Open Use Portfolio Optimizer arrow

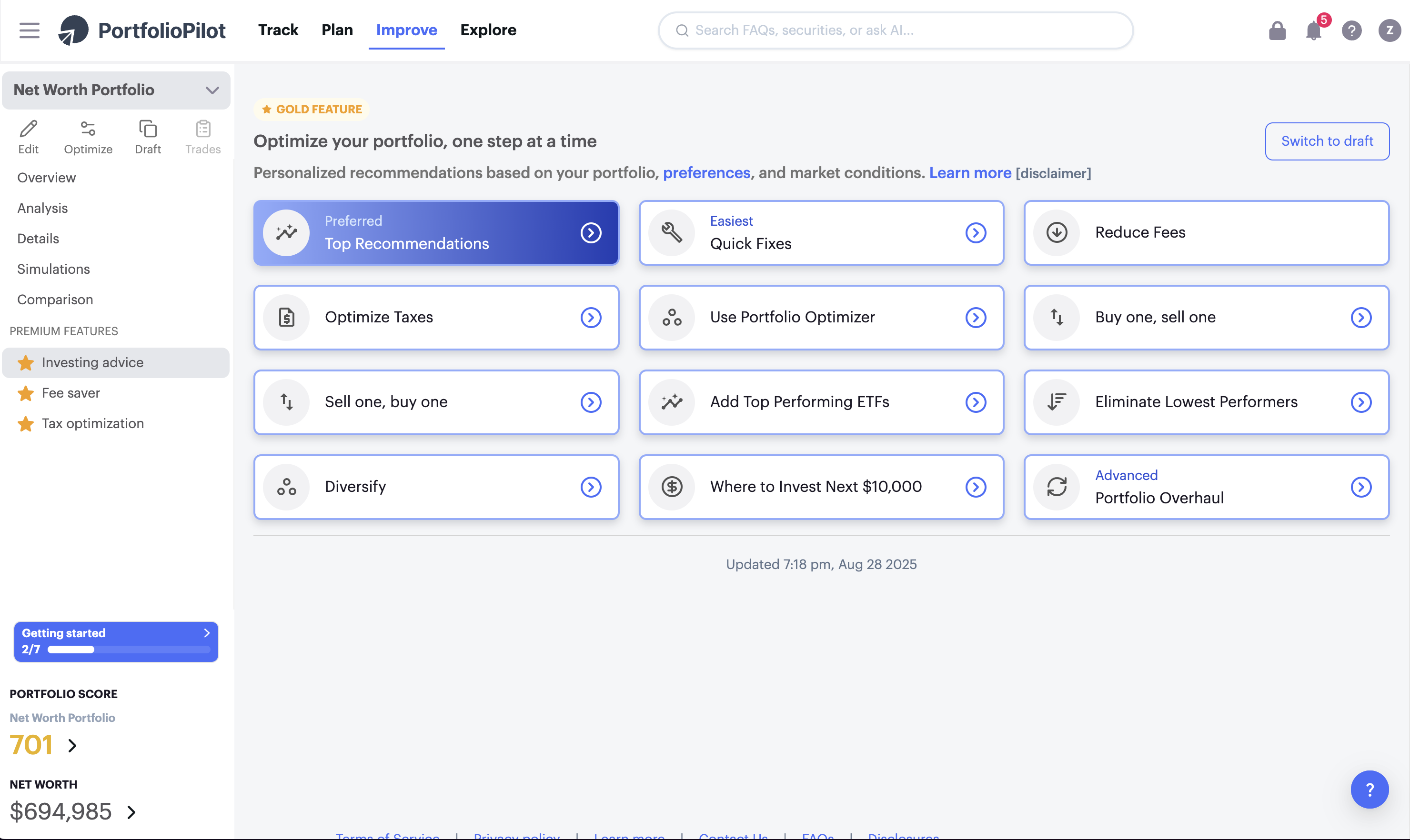(976, 318)
